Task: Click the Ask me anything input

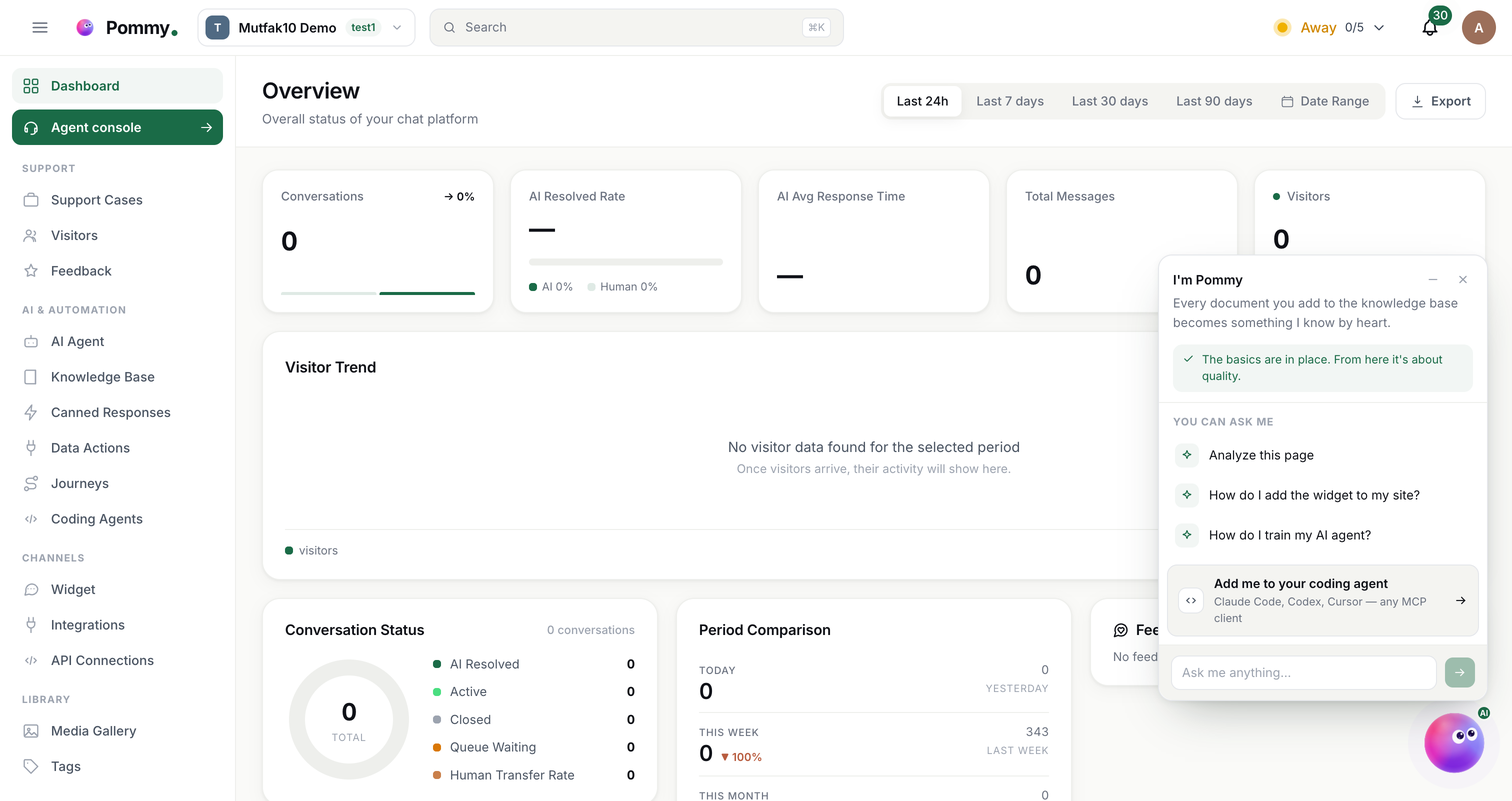Action: pos(1304,673)
